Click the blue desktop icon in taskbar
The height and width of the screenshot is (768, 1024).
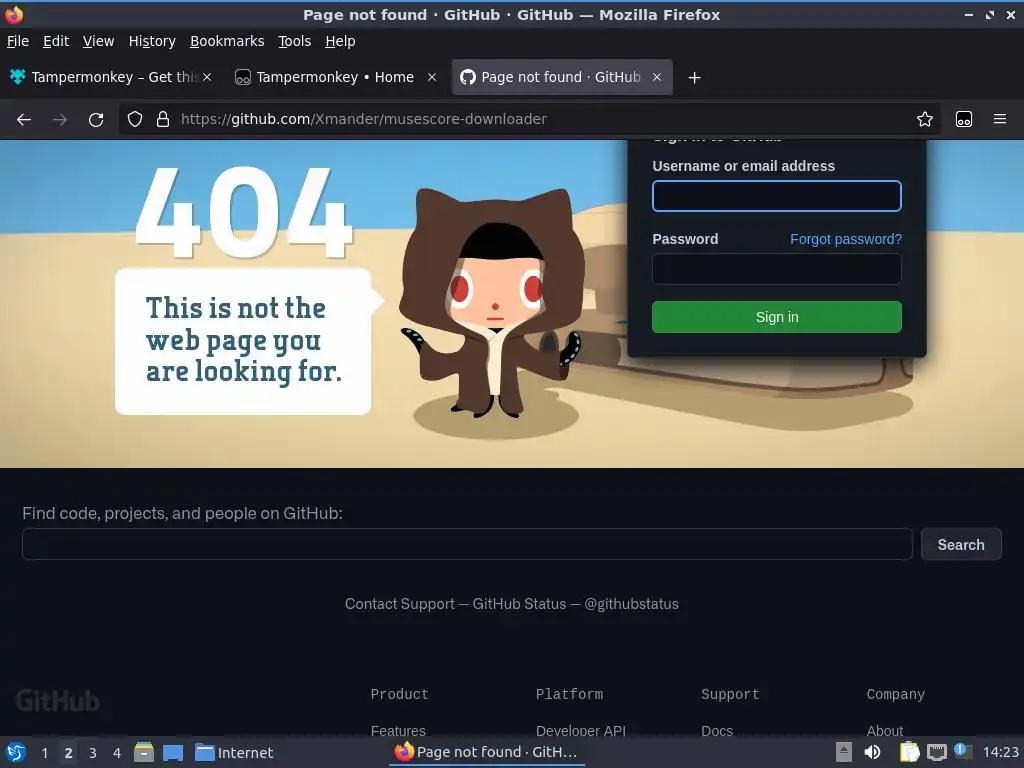[172, 753]
